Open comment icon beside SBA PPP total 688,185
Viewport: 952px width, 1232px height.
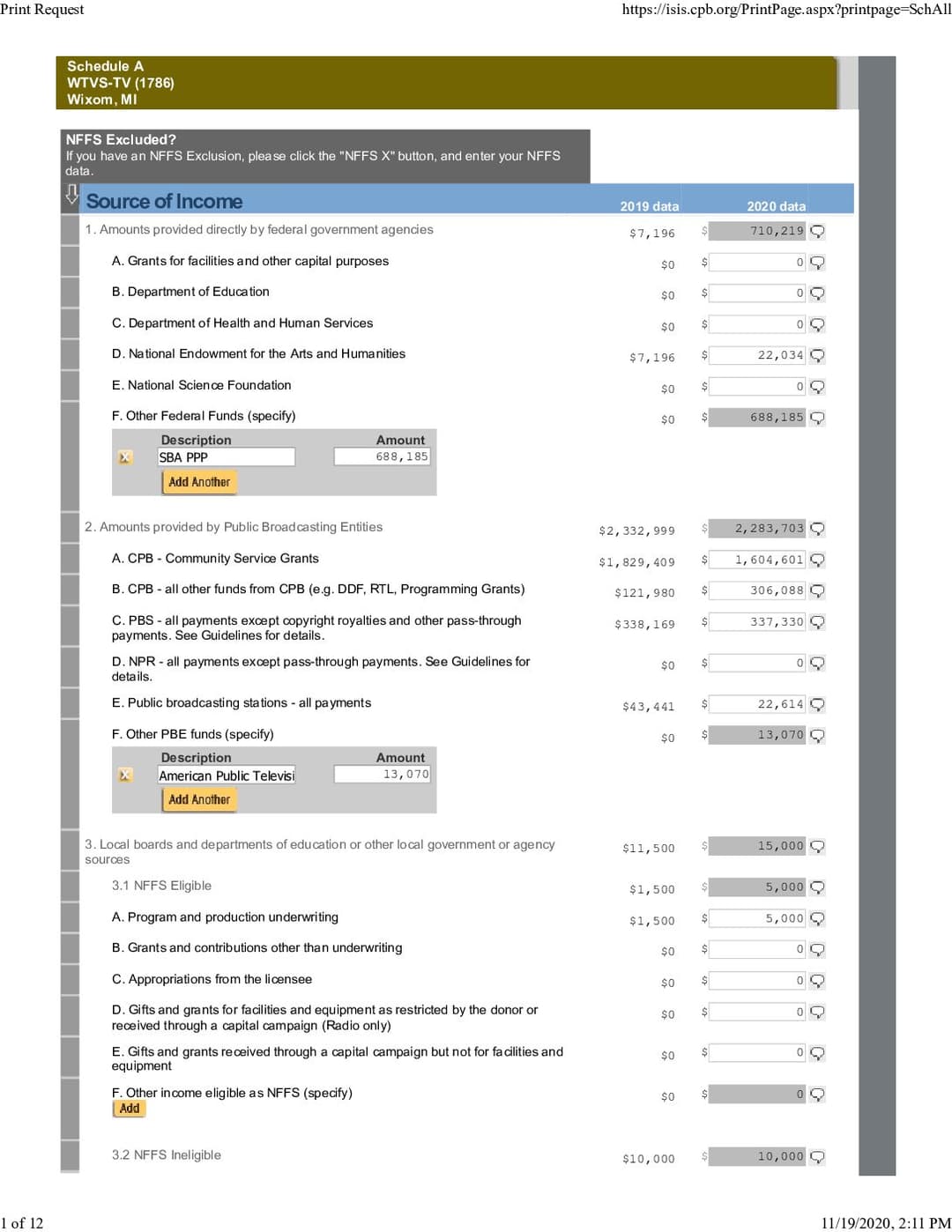[x=817, y=418]
